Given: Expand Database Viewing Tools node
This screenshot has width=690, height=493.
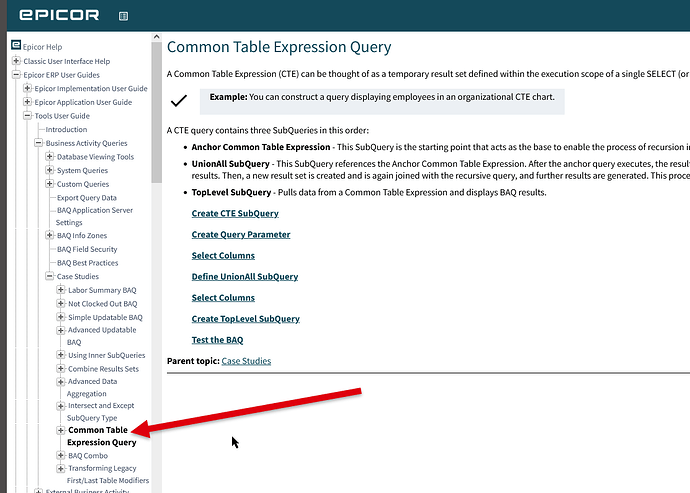Looking at the screenshot, I should 50,156.
